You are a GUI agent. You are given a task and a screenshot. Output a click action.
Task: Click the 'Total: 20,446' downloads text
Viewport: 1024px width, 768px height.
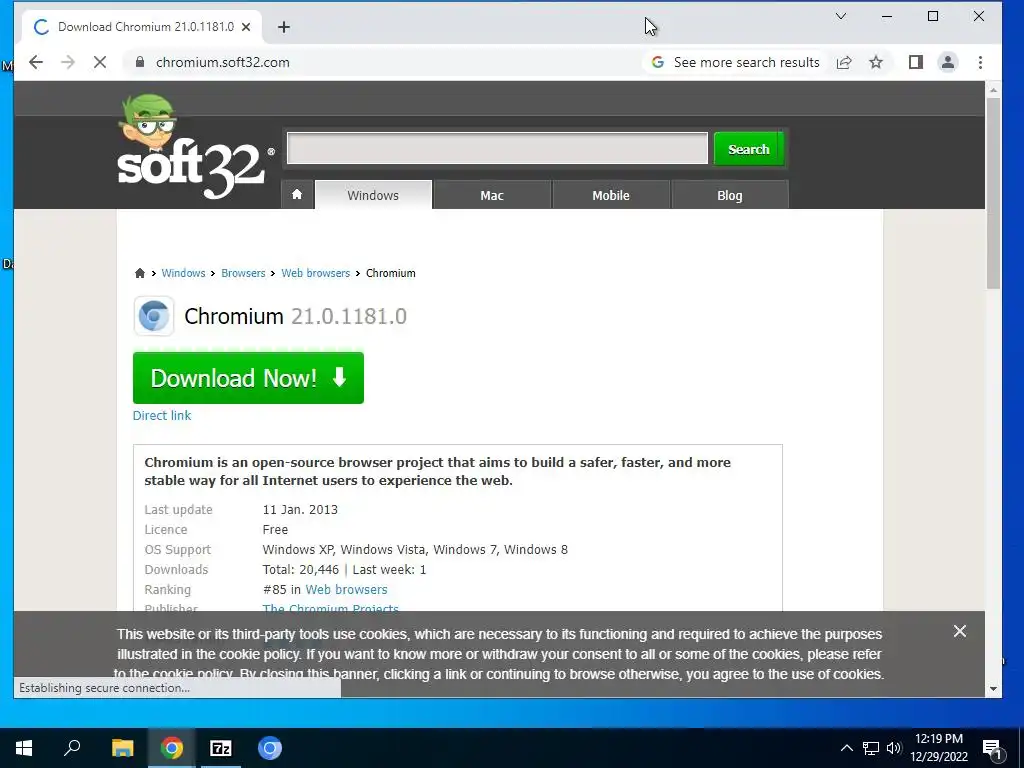(x=300, y=569)
